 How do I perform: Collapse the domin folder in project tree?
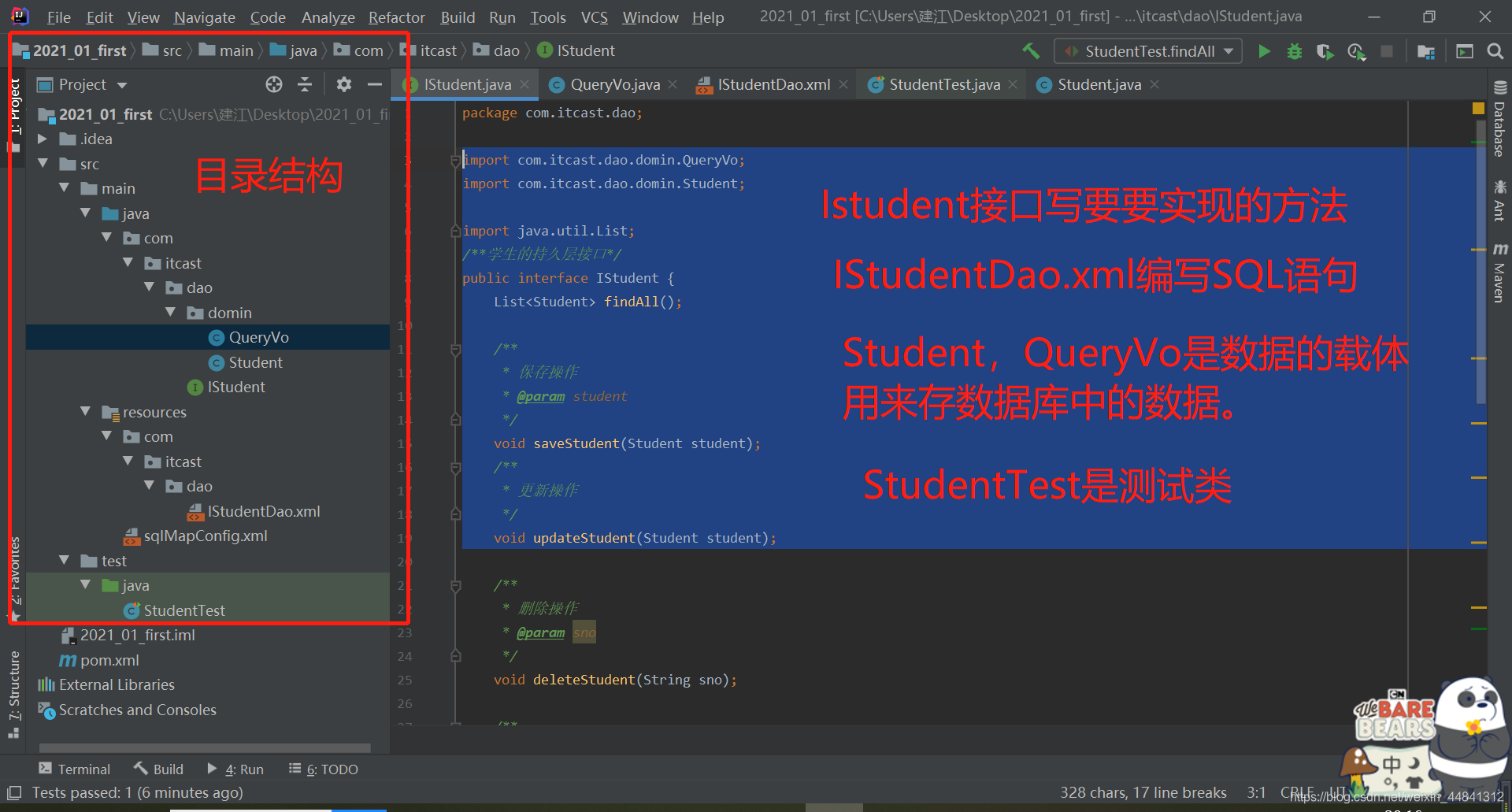tap(170, 312)
